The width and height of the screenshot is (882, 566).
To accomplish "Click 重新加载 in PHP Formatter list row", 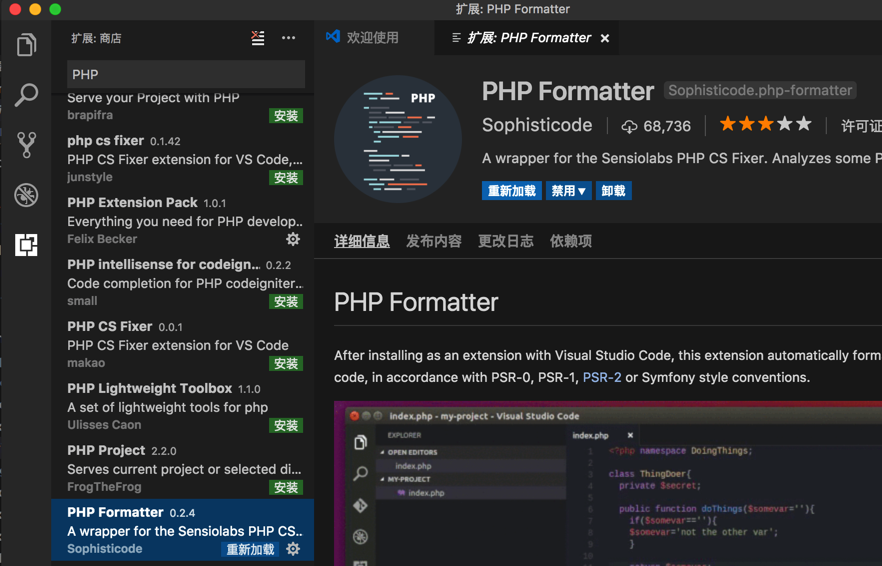I will click(x=250, y=549).
